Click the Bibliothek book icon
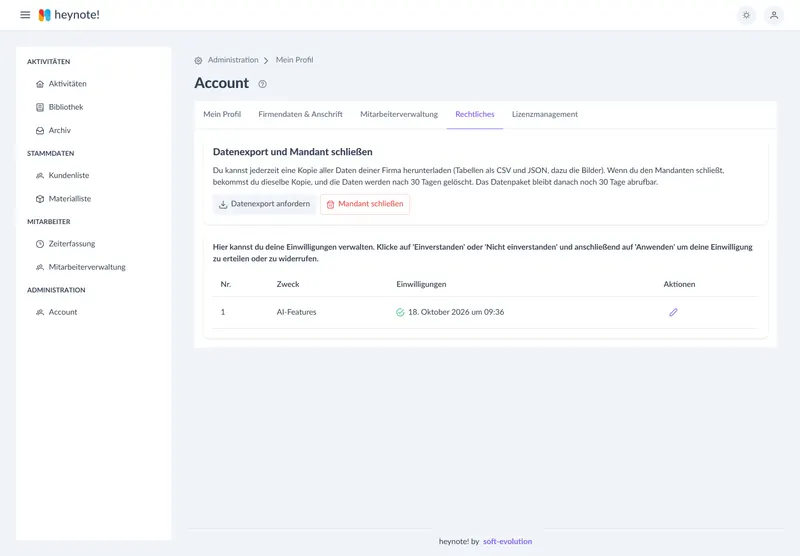The height and width of the screenshot is (556, 800). [40, 107]
